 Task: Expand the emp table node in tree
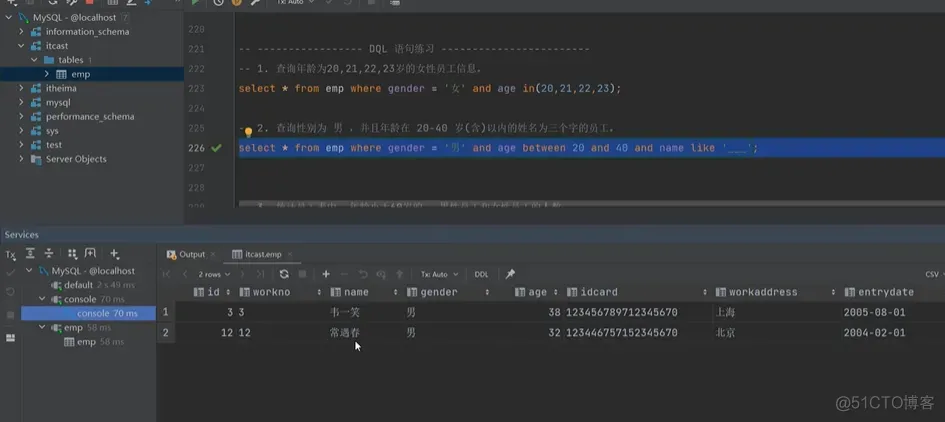tap(46, 74)
